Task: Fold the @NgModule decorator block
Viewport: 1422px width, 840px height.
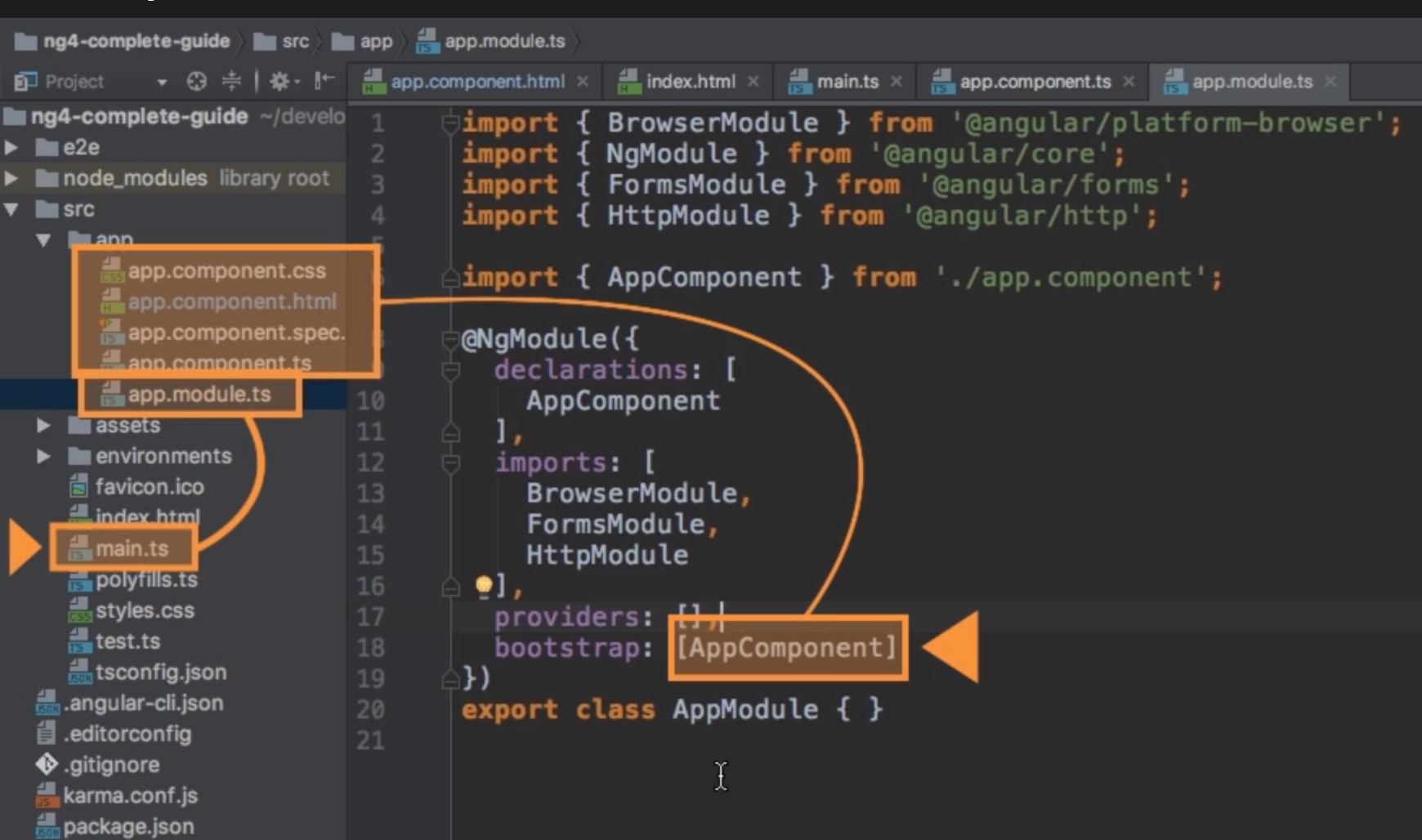Action: [x=450, y=339]
